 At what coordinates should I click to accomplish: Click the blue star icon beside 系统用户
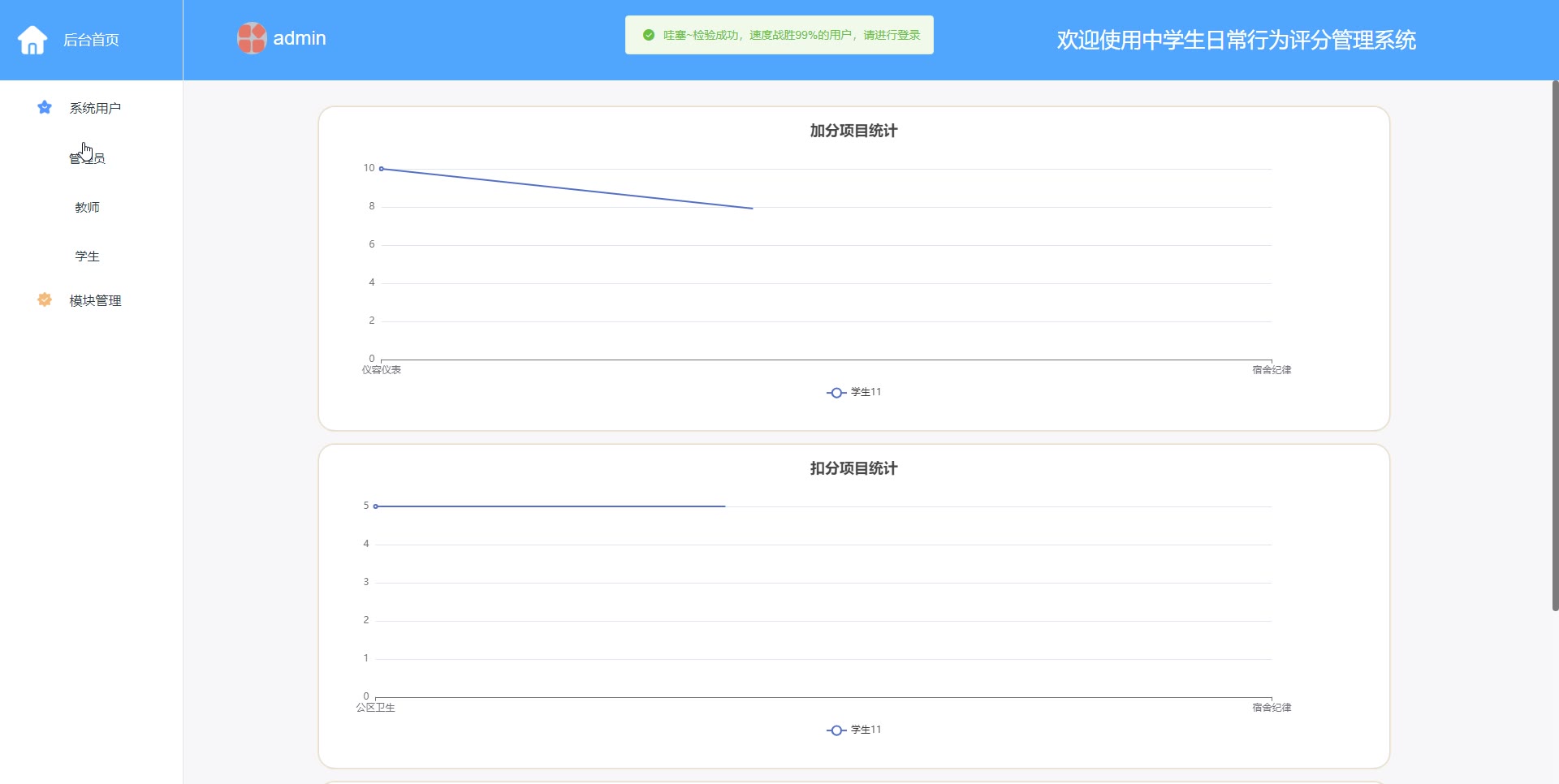coord(45,107)
